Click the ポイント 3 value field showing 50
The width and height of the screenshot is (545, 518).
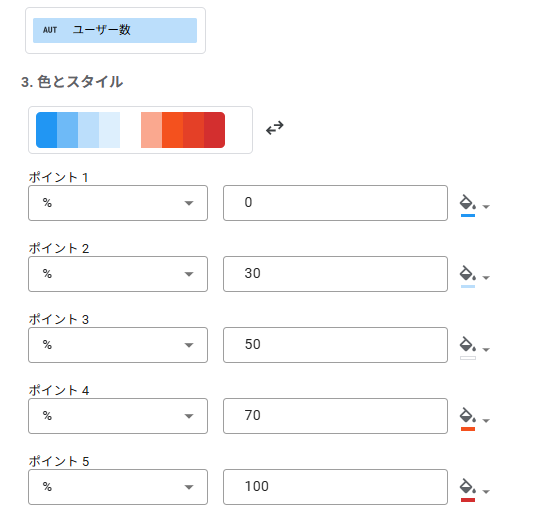[x=335, y=345]
